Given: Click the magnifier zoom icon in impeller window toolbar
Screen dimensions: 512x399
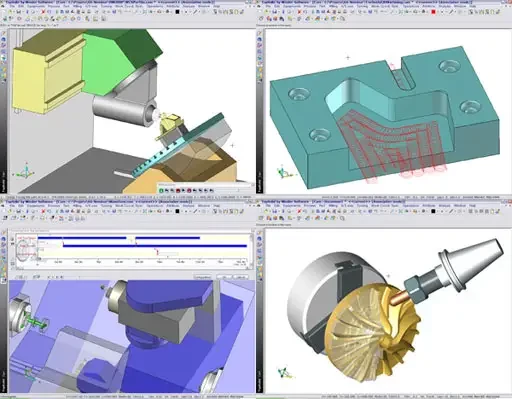Looking at the screenshot, I should click(342, 218).
